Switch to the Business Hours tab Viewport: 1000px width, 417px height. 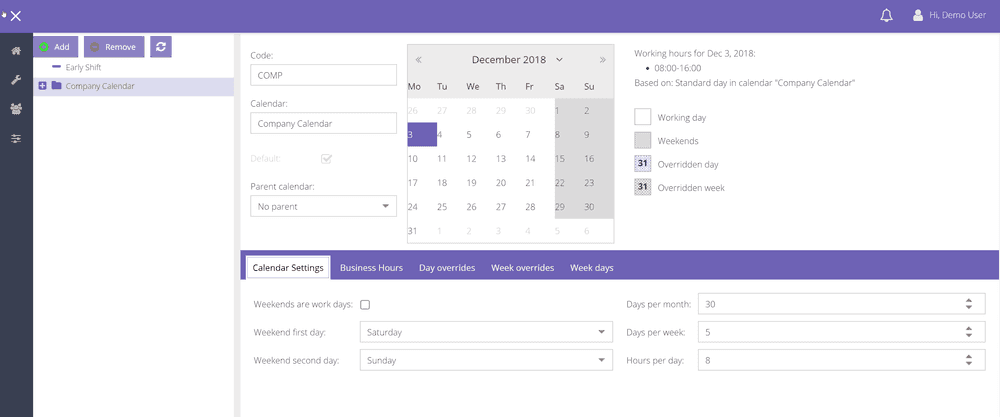pyautogui.click(x=371, y=268)
